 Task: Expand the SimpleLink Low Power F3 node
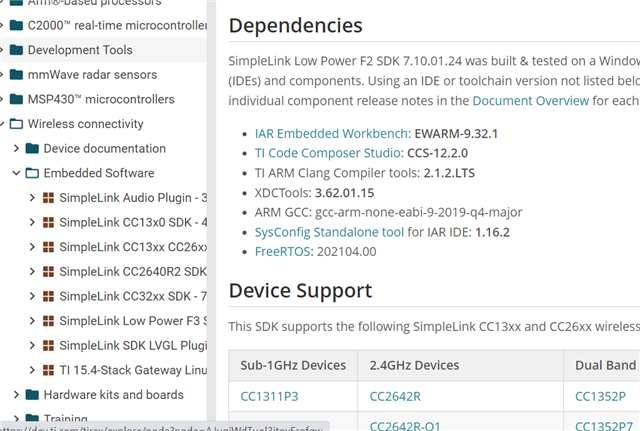tap(33, 321)
